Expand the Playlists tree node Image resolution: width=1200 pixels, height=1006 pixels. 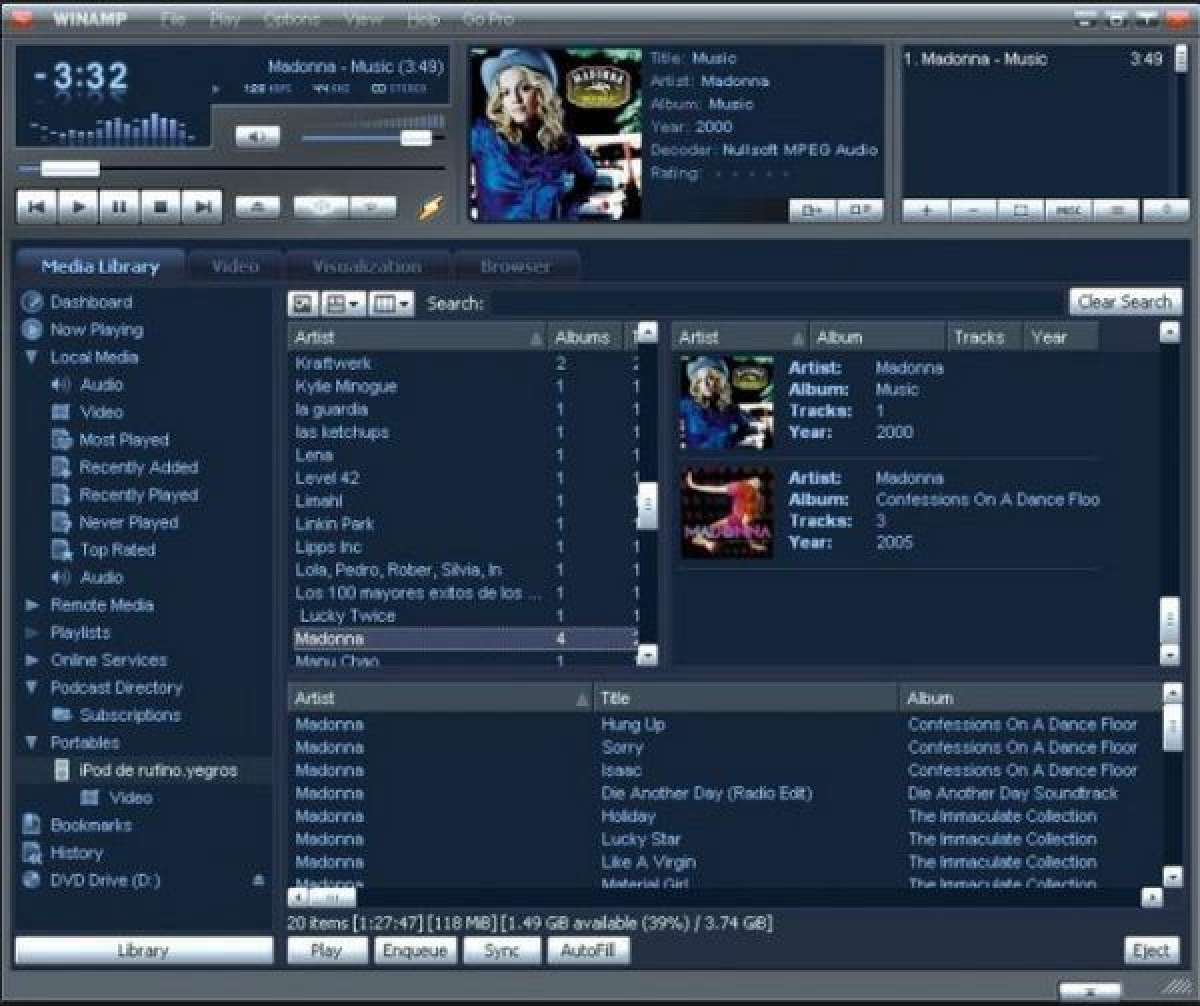[x=32, y=633]
